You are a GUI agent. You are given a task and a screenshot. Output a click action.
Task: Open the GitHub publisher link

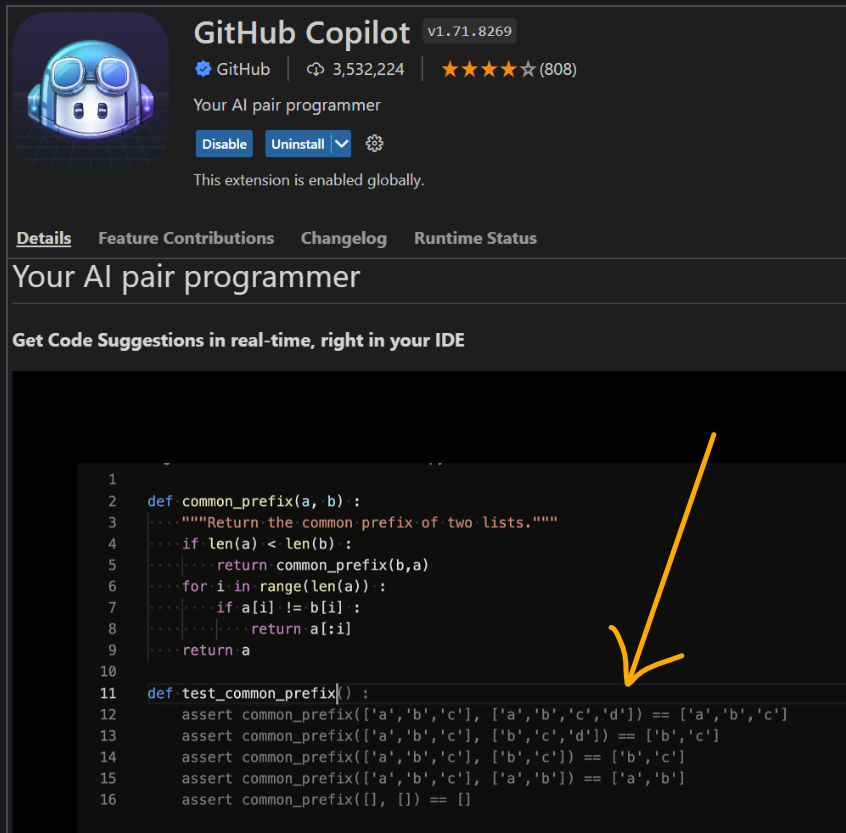pos(243,69)
